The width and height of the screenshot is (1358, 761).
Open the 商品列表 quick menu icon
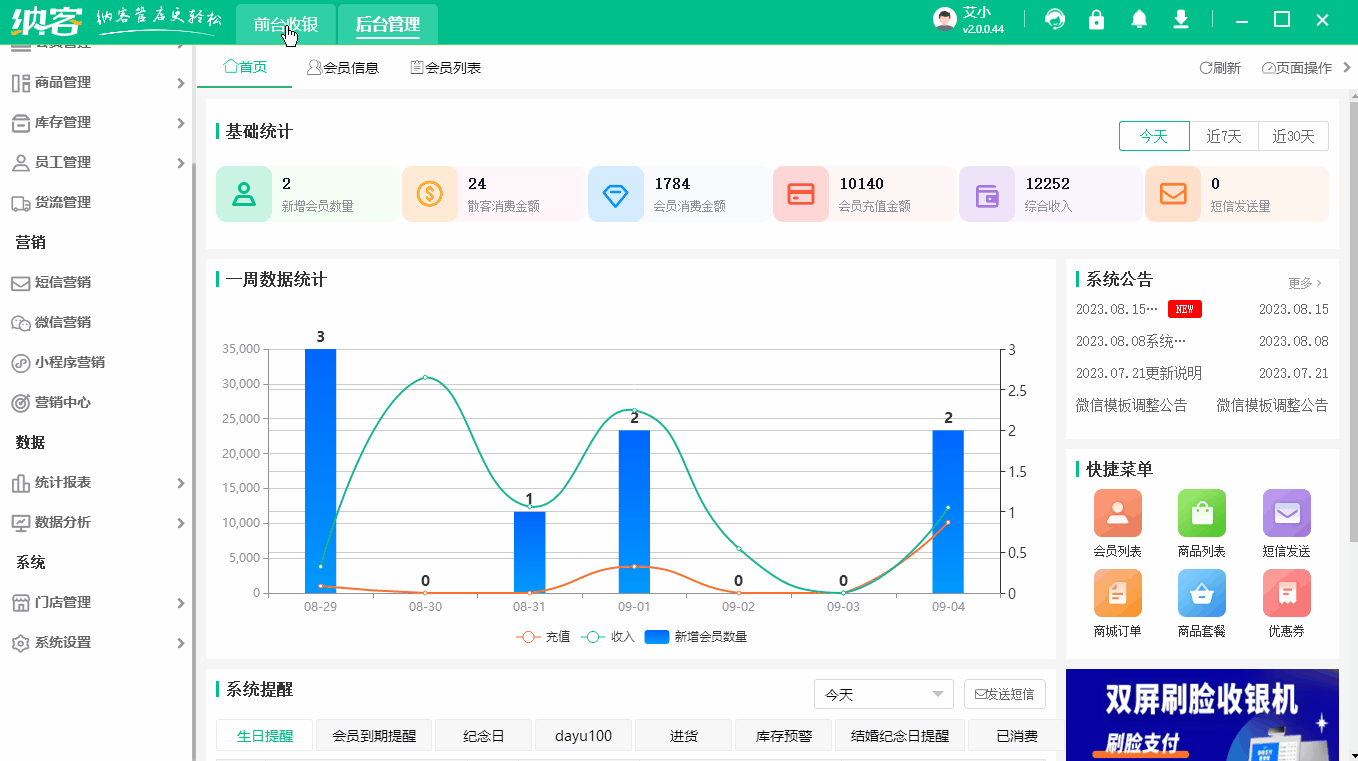[1201, 513]
